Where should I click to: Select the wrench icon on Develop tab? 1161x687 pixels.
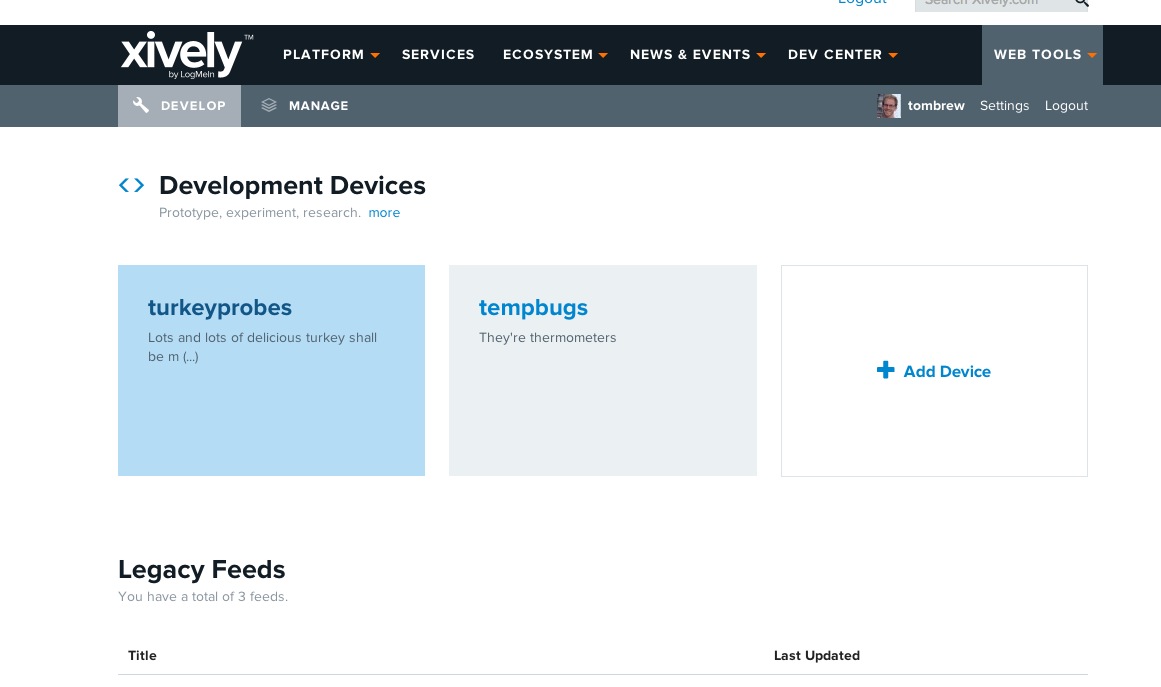pos(141,105)
